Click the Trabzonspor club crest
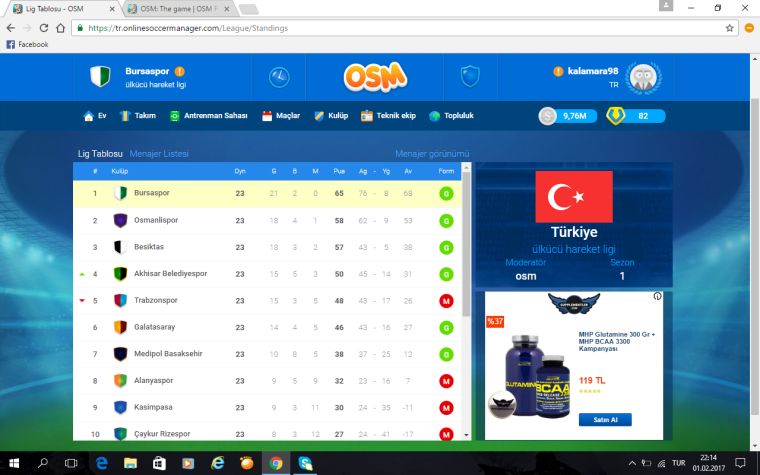This screenshot has height=475, width=760. pyautogui.click(x=120, y=301)
